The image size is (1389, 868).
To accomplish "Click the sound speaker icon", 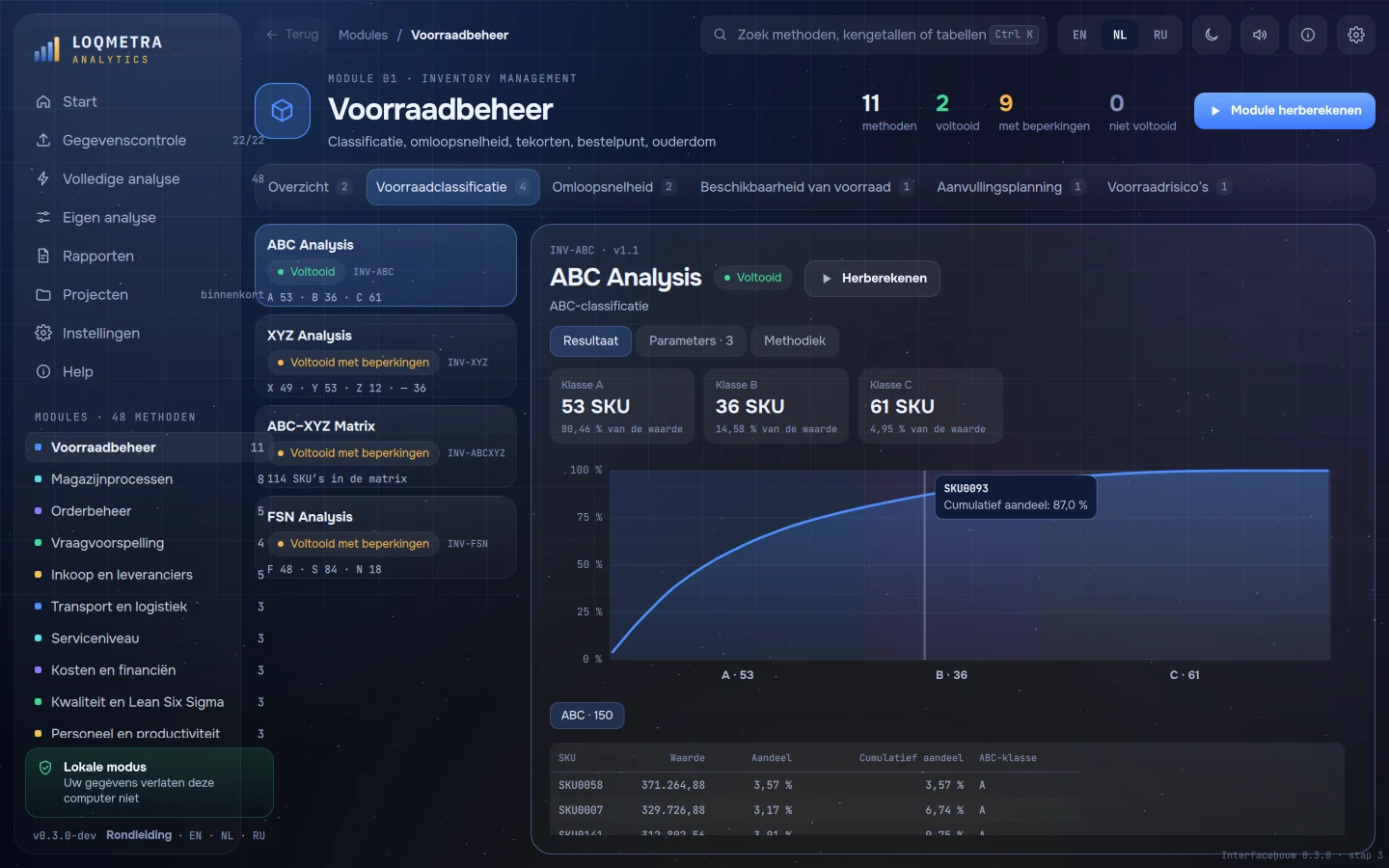I will pos(1260,35).
